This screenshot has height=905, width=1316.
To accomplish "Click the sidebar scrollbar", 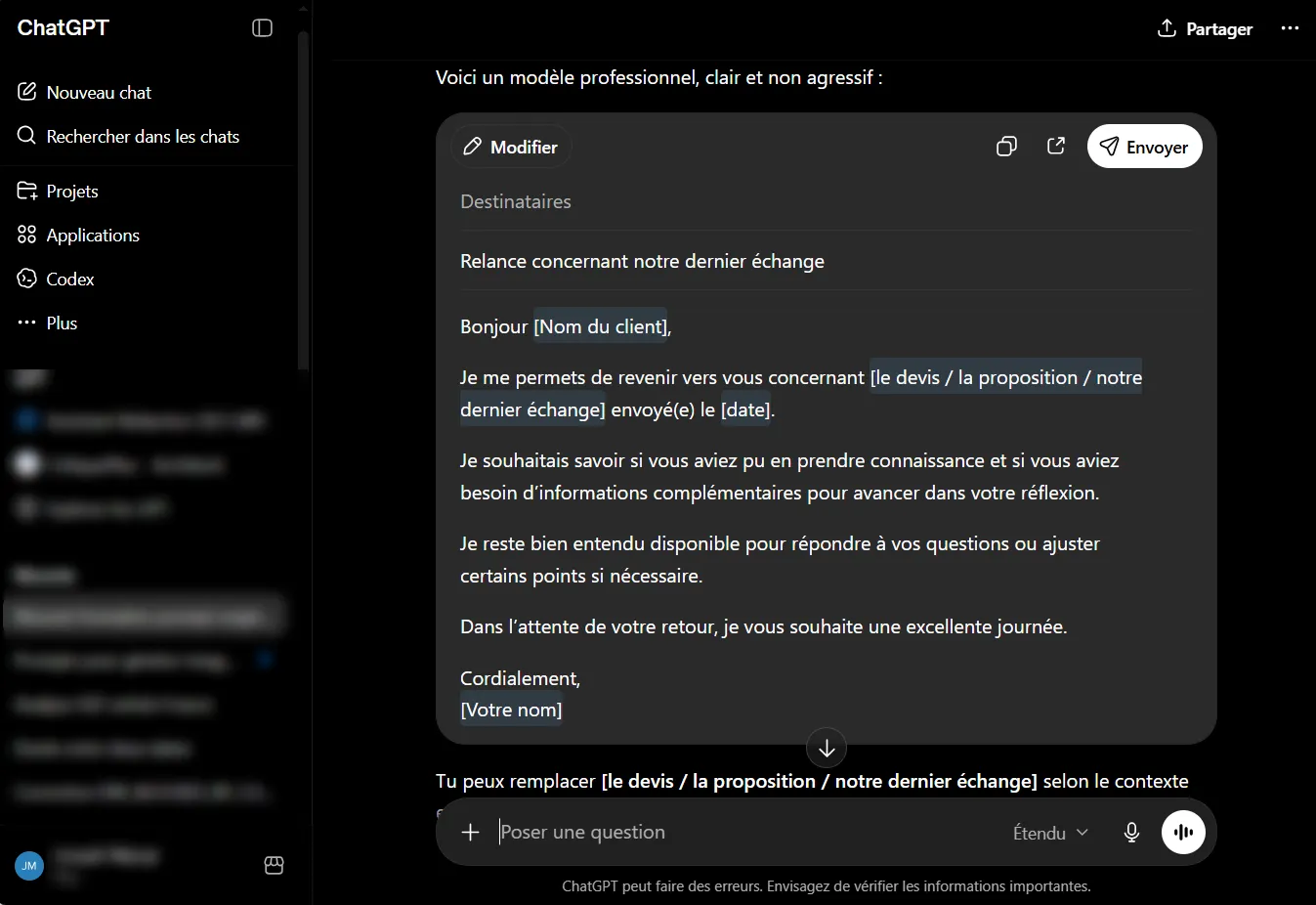I will coord(303,200).
